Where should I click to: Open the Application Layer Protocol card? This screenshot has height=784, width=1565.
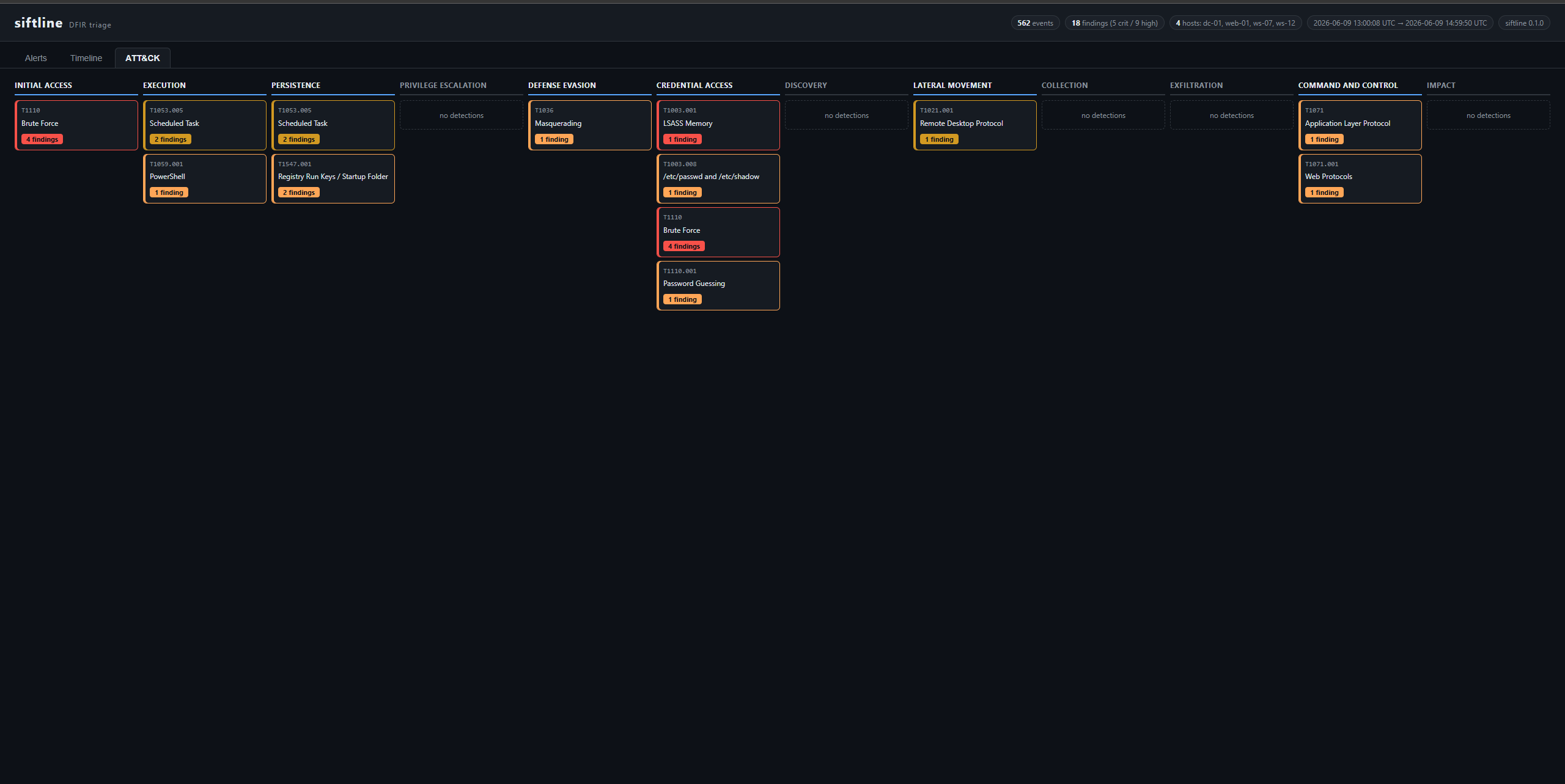coord(1360,125)
